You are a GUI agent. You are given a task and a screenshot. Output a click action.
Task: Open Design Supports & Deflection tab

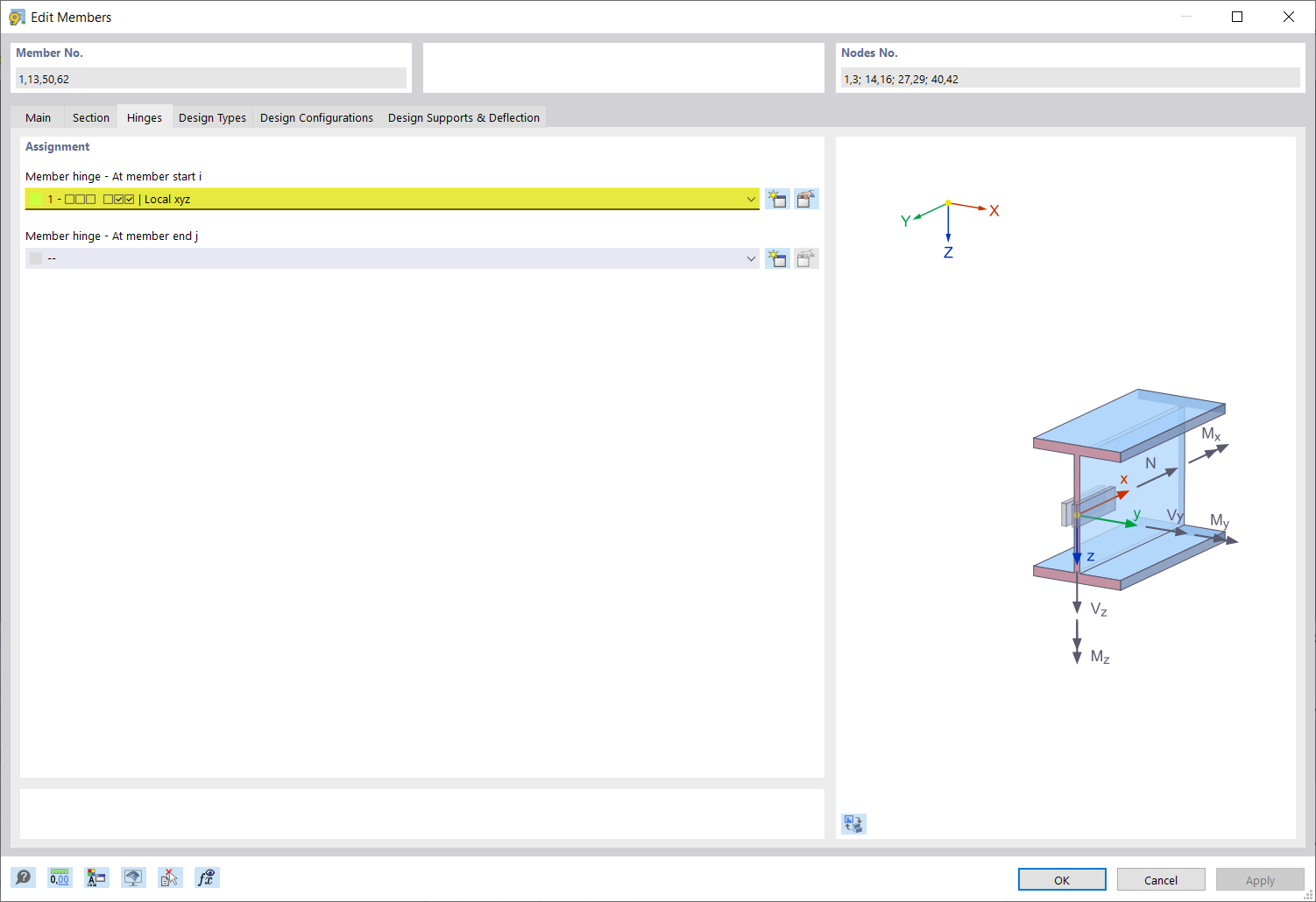point(463,117)
